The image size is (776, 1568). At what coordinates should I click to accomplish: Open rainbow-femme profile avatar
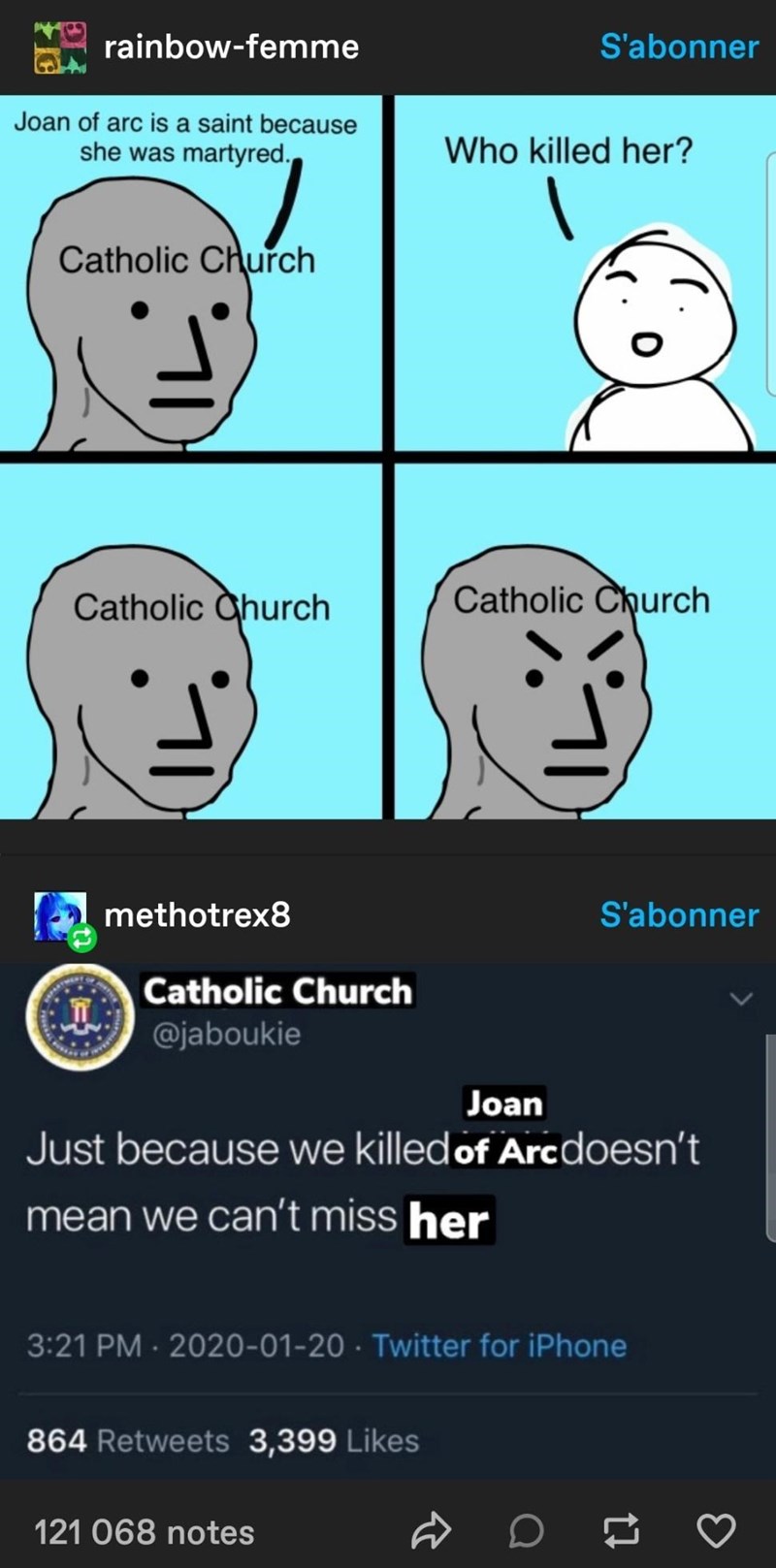tap(60, 47)
